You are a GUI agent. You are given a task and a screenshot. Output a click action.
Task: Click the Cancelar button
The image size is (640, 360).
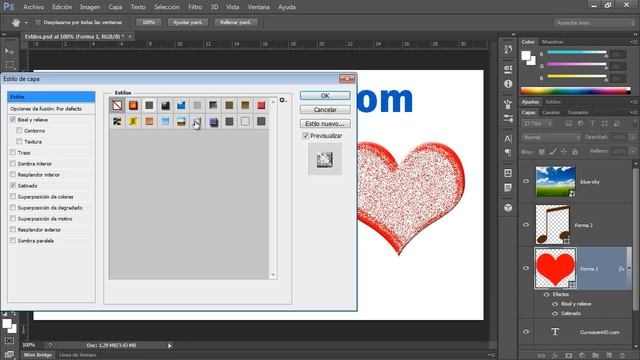[325, 109]
